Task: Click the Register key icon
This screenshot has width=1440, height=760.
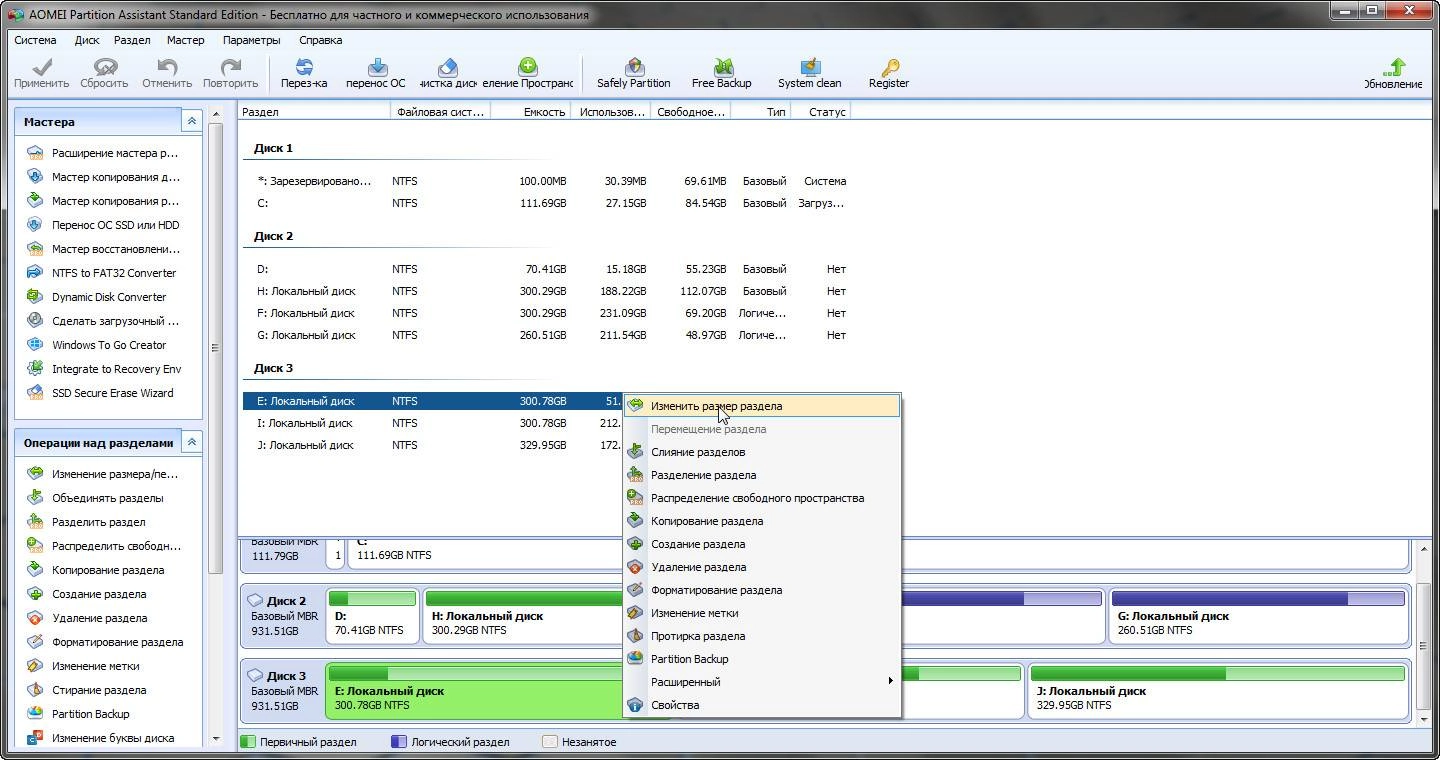Action: 888,68
